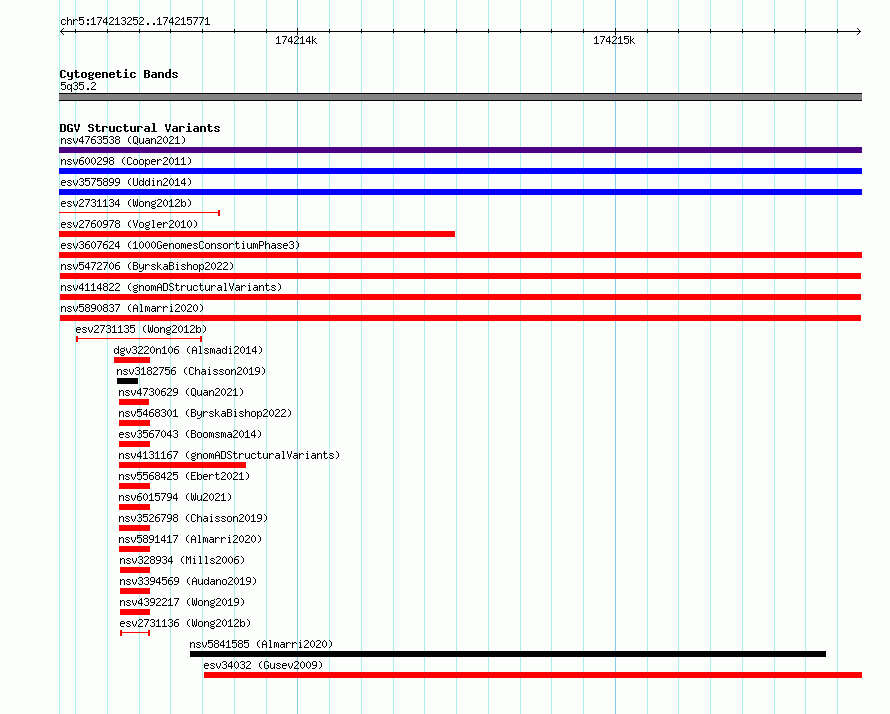Click the red nsv328934 variant bar
The height and width of the screenshot is (714, 890).
point(135,570)
